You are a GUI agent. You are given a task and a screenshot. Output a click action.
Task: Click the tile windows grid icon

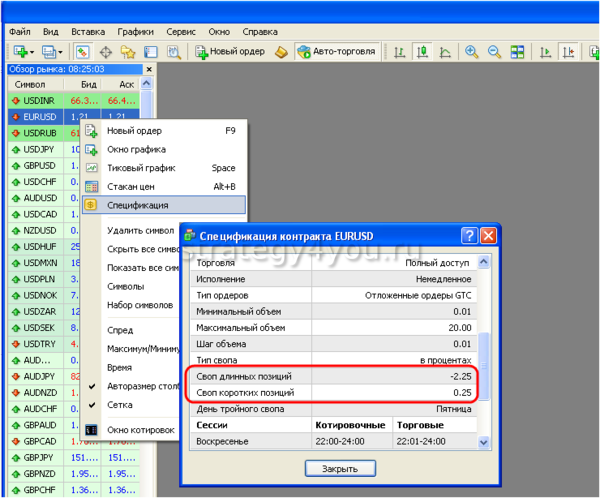(x=518, y=51)
